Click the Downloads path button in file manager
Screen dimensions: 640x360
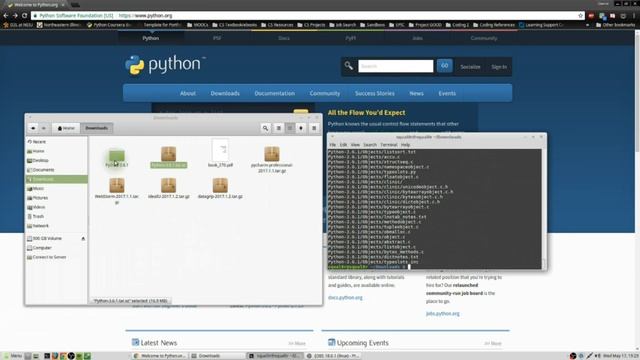pos(97,128)
